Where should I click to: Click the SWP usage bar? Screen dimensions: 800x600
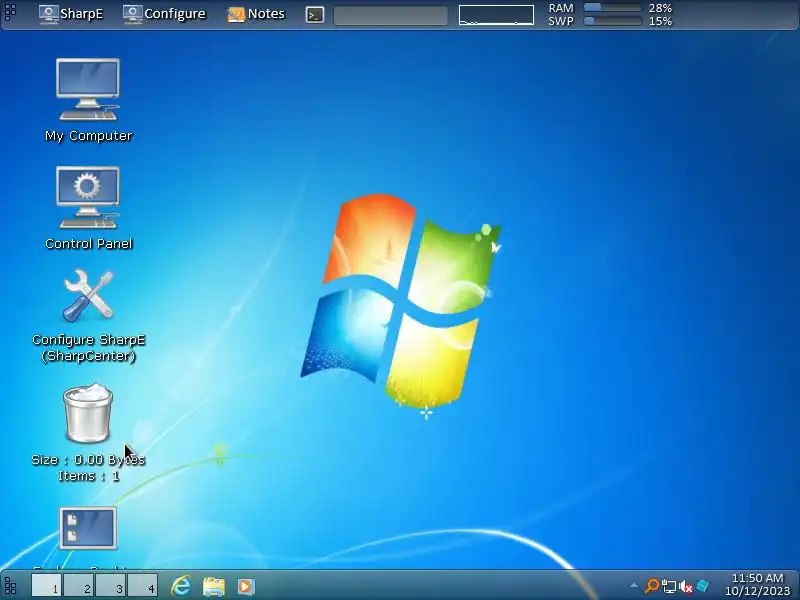(612, 21)
